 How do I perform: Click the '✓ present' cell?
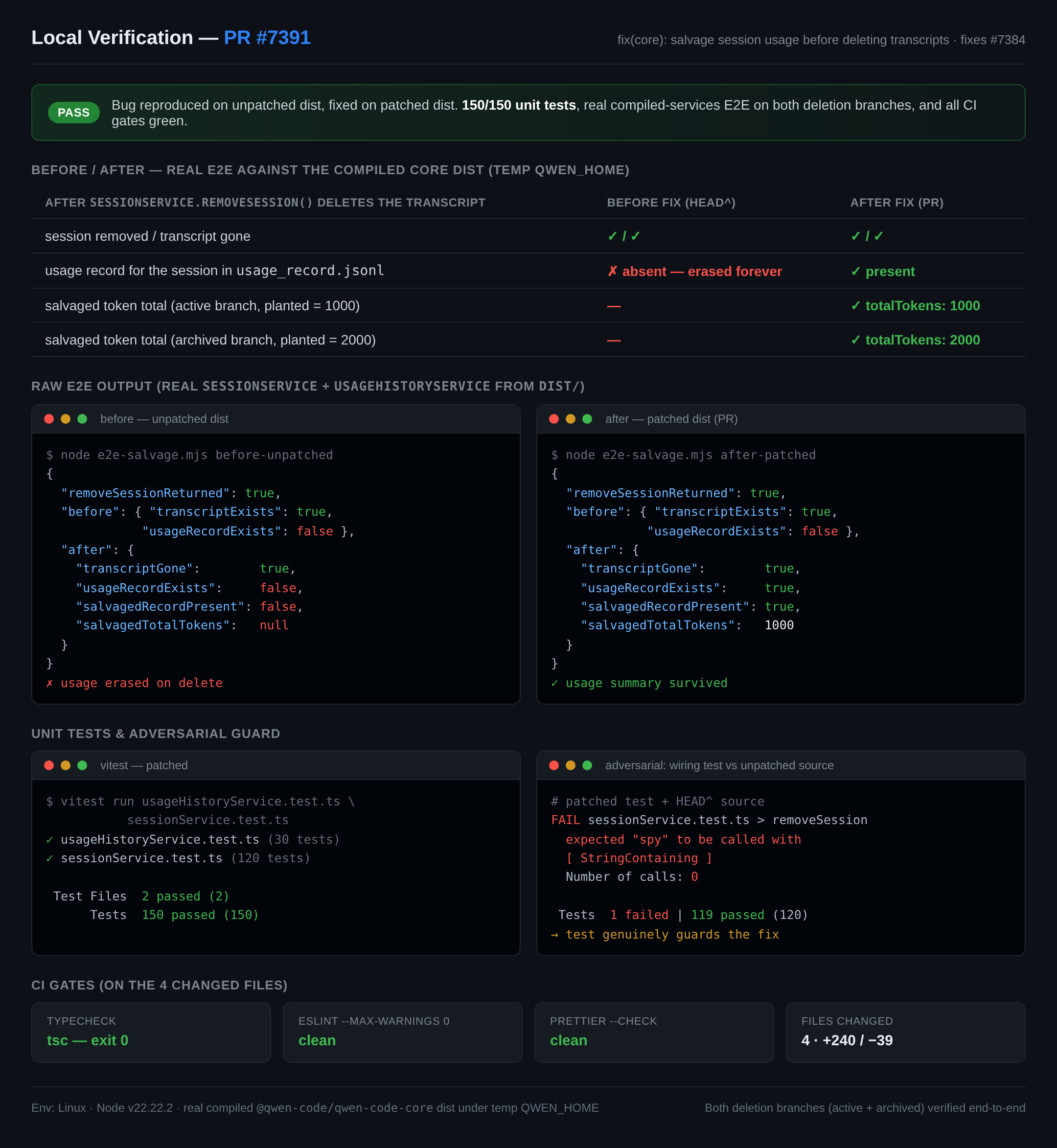point(883,271)
